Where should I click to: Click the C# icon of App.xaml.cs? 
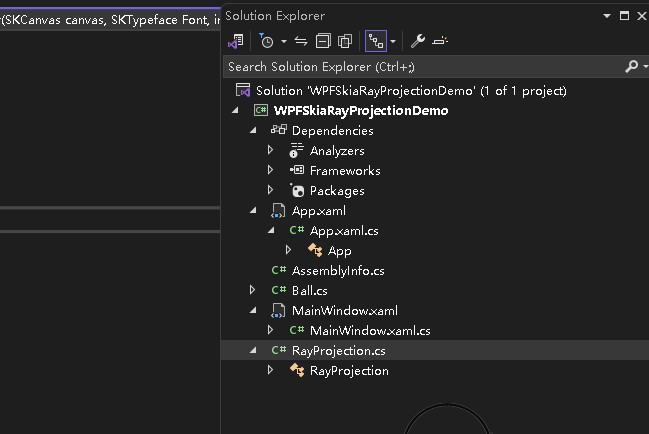(297, 230)
